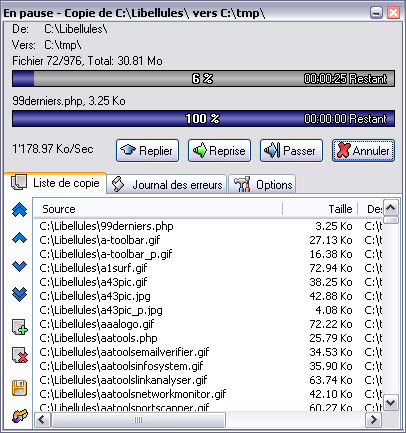Select the aaalogo.gif file row
This screenshot has height=433, width=406.
click(208, 324)
